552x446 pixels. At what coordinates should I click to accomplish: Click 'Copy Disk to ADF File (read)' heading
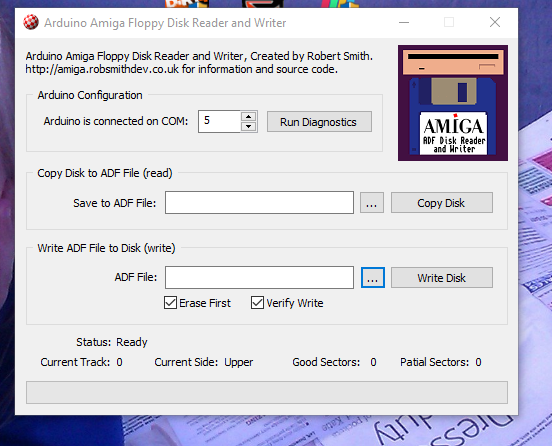pos(105,173)
